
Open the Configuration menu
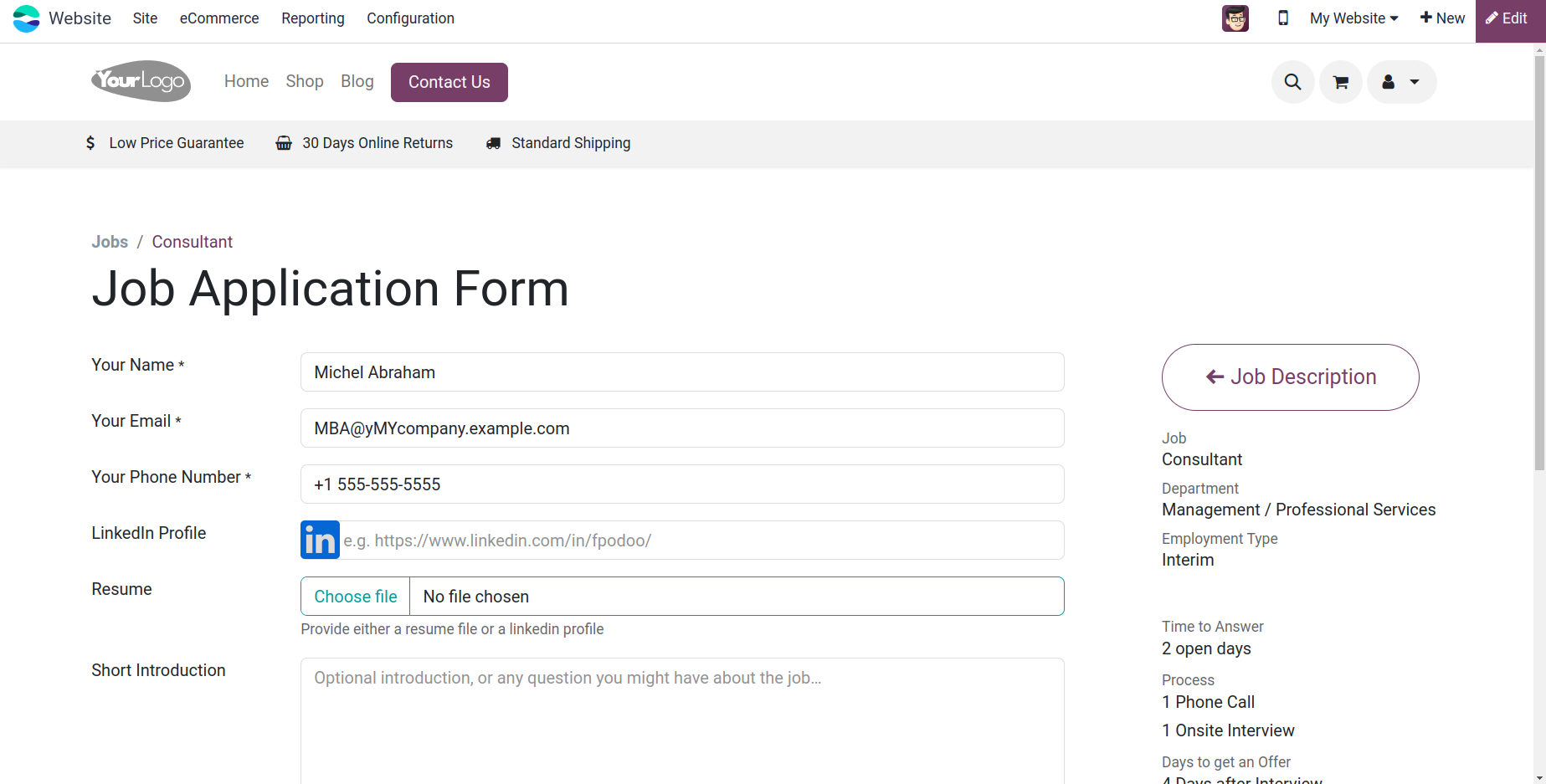[x=410, y=18]
